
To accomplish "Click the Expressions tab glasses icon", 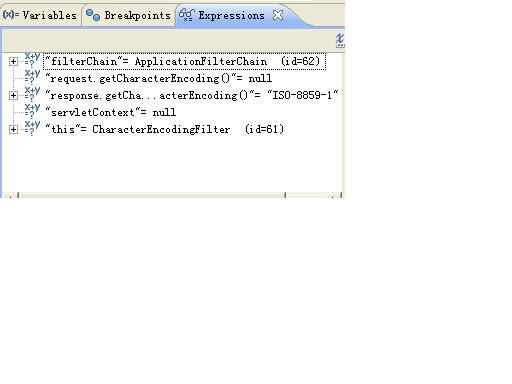I will pos(187,15).
